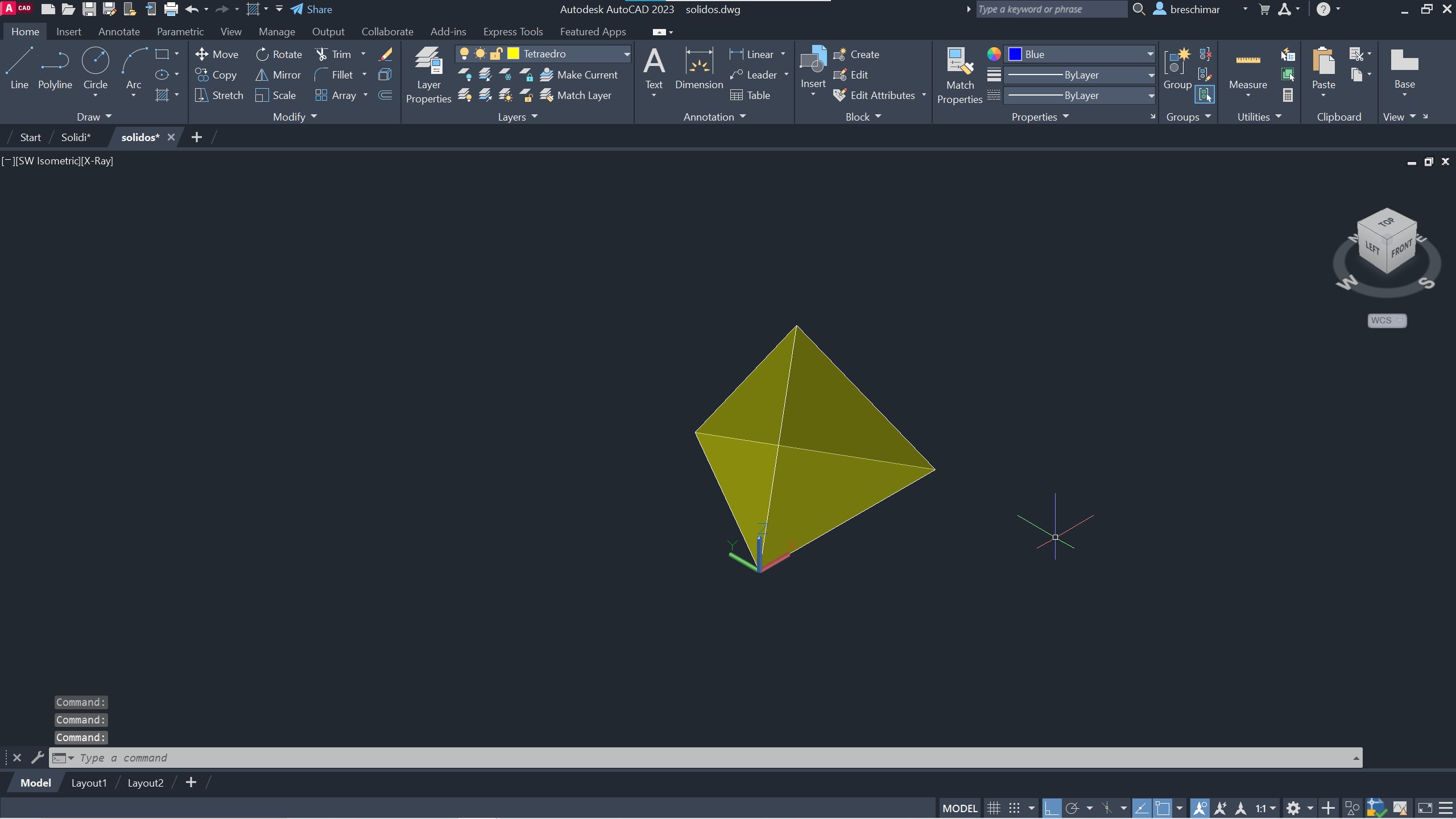Toggle polar tracking in status bar

coord(1072,808)
